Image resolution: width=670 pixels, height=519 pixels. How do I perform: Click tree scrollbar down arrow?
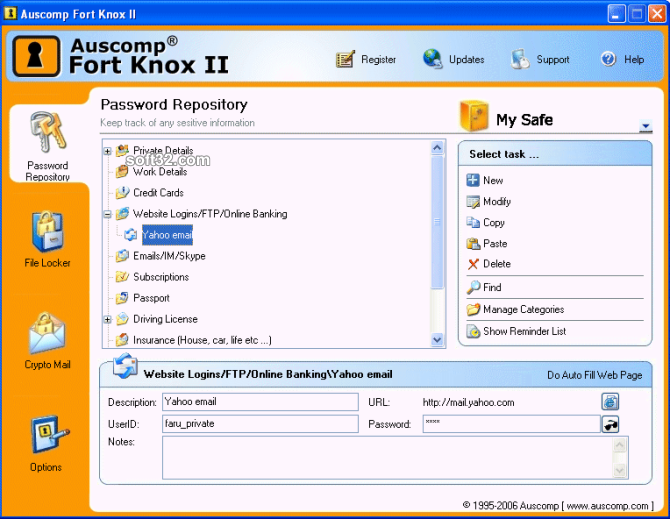tap(437, 339)
